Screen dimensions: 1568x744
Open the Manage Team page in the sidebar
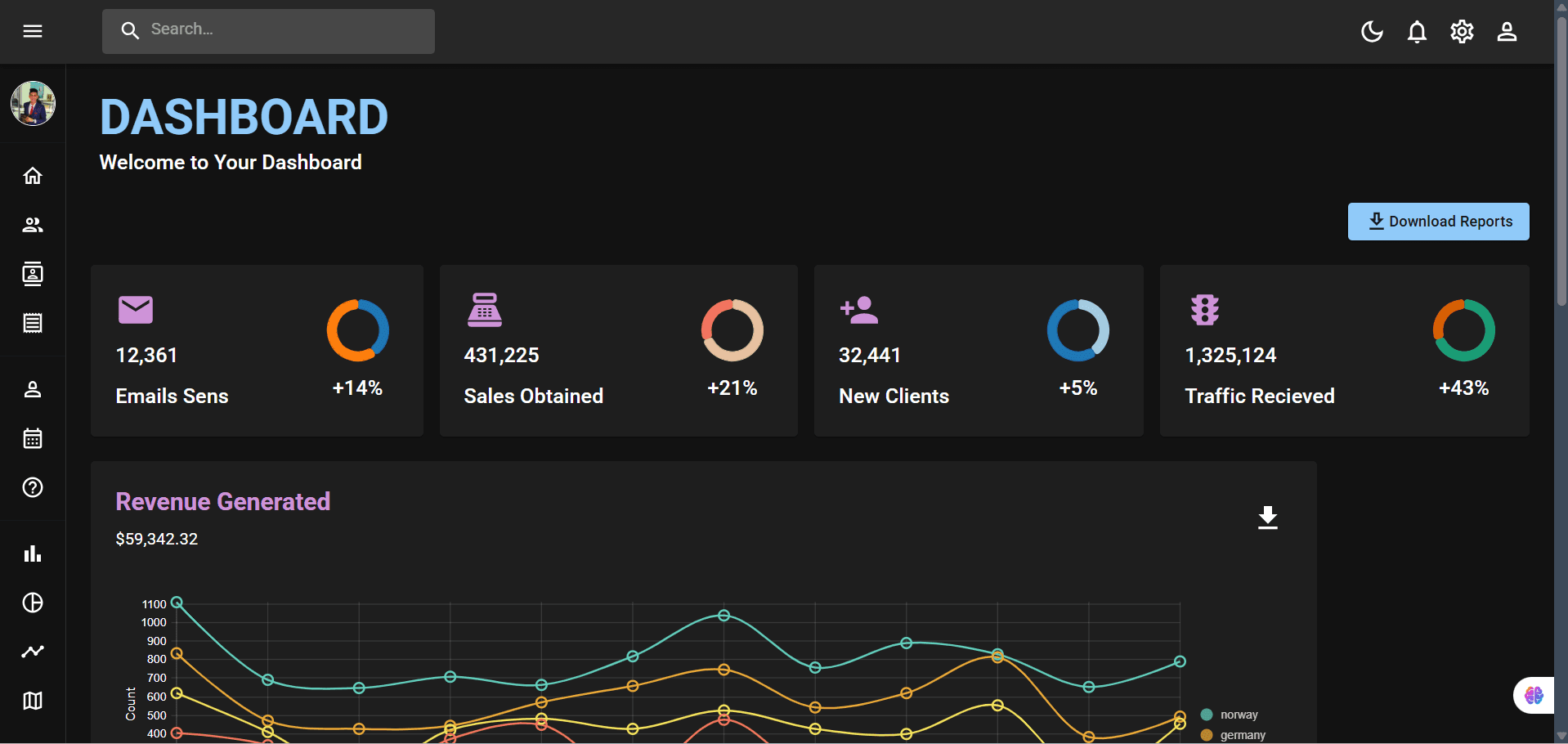(33, 225)
